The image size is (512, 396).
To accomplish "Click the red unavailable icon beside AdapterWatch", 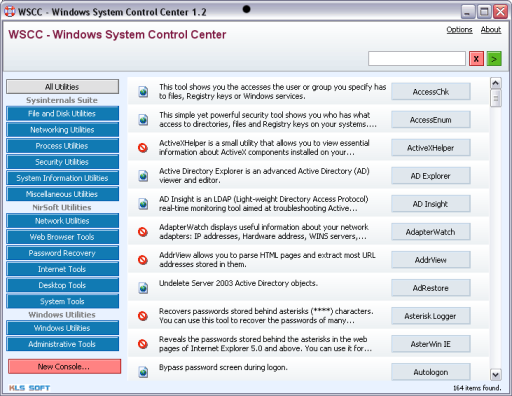I will 143,232.
